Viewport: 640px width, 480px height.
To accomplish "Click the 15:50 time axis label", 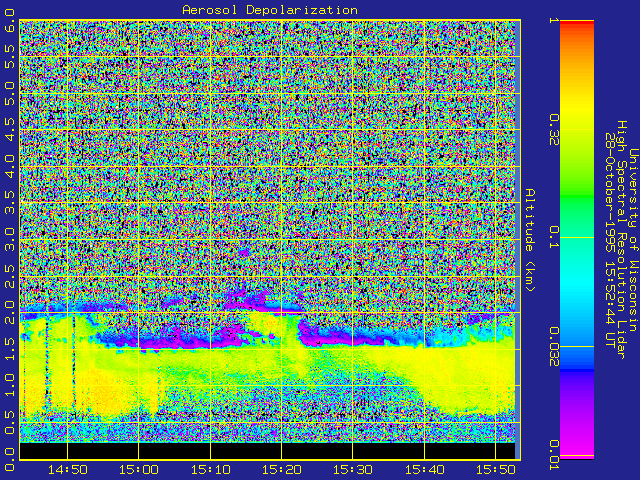I will tap(496, 470).
